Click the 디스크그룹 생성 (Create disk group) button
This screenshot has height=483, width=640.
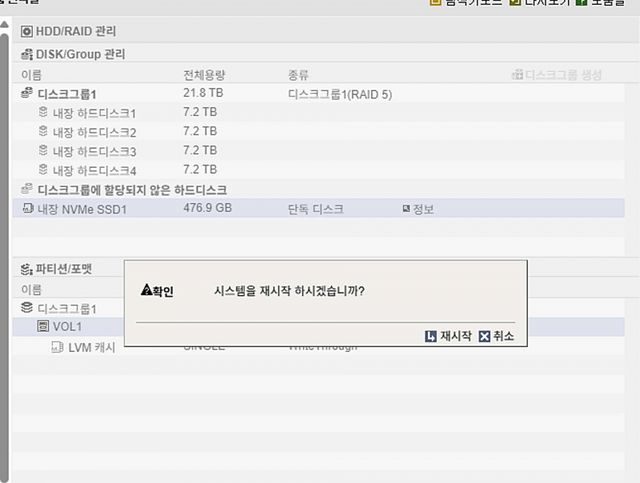point(556,74)
